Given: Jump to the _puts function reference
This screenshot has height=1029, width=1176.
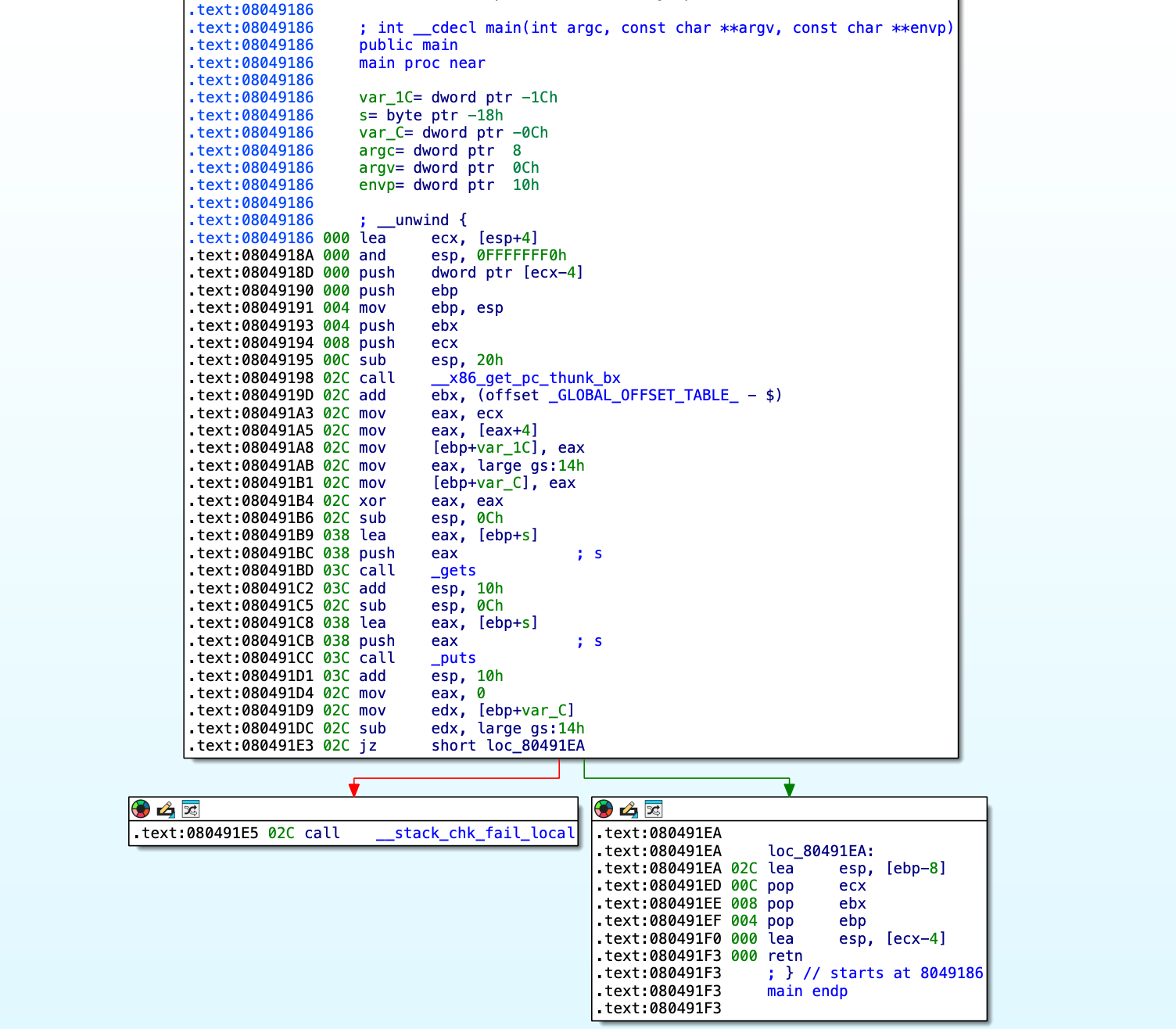Looking at the screenshot, I should [x=454, y=658].
